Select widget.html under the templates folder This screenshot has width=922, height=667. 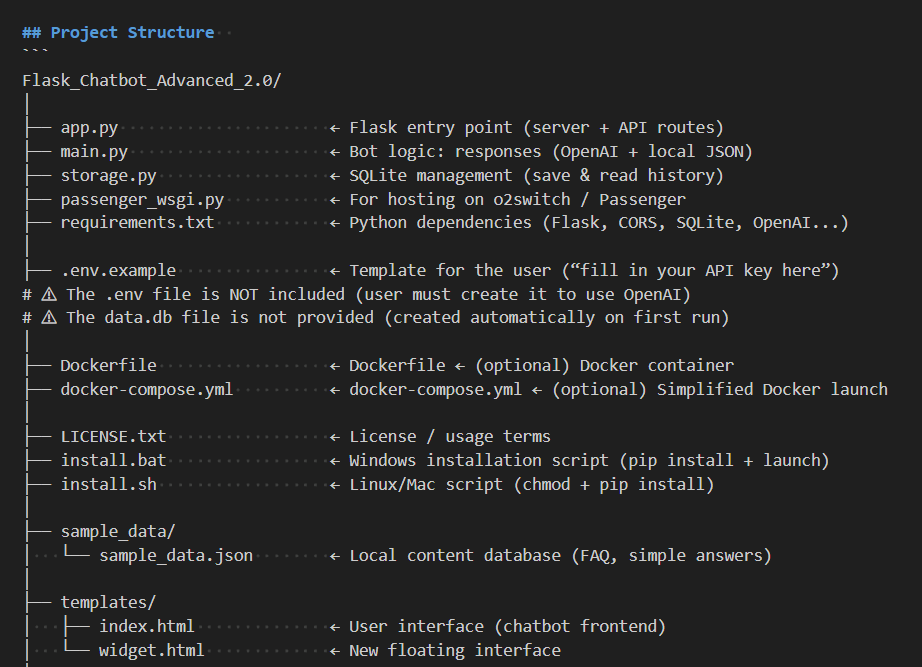[152, 650]
